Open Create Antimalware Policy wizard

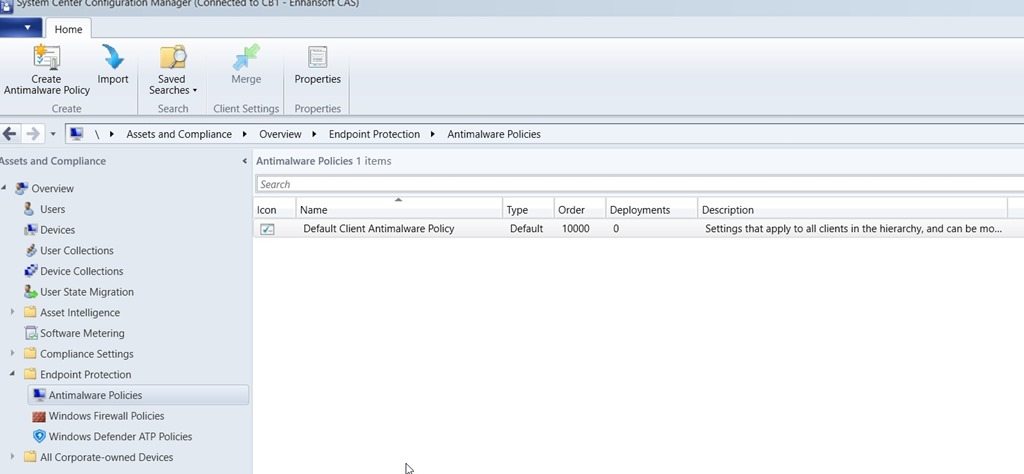coord(46,71)
